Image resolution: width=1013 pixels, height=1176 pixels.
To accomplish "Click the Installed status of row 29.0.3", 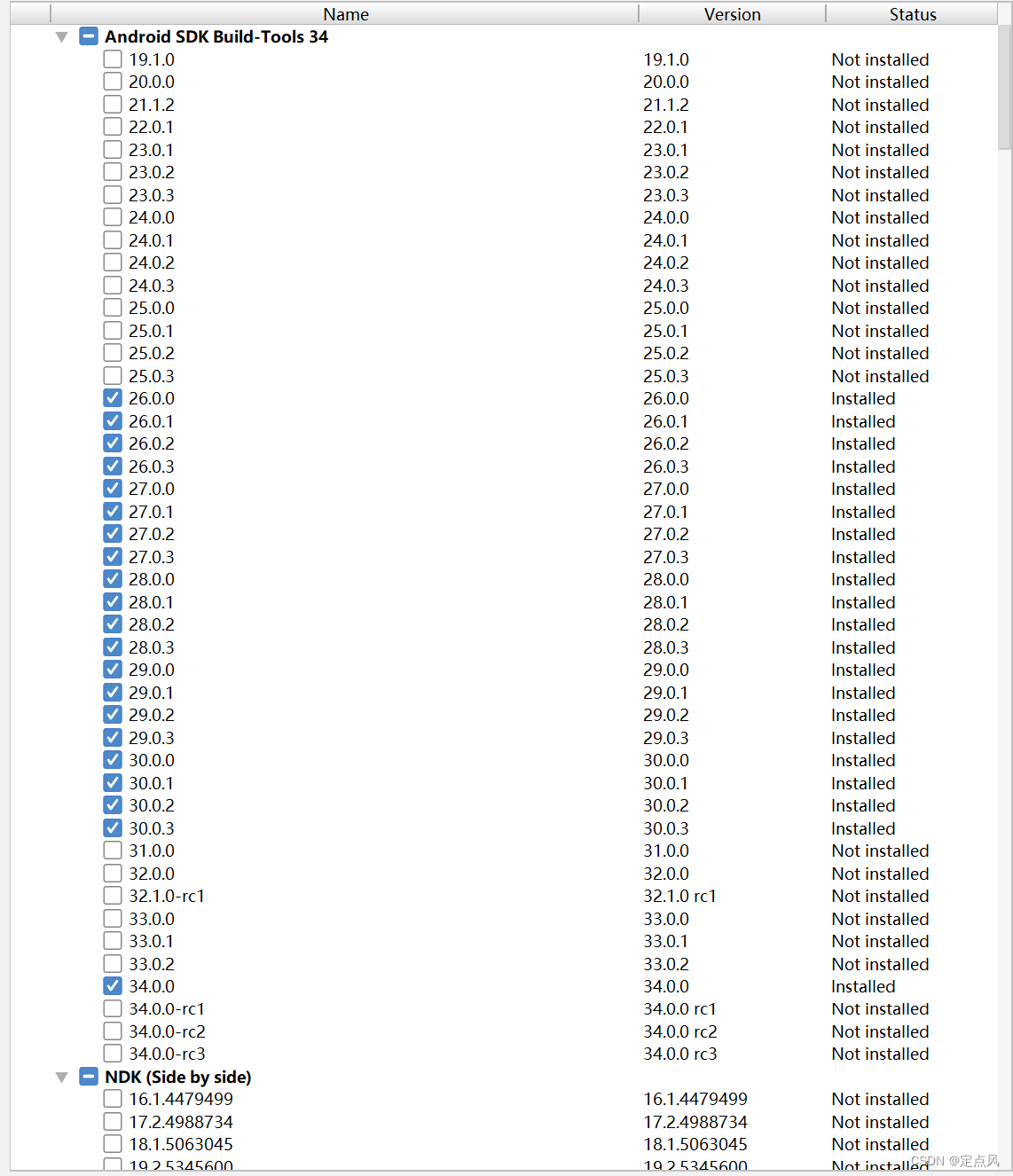I will tap(863, 738).
